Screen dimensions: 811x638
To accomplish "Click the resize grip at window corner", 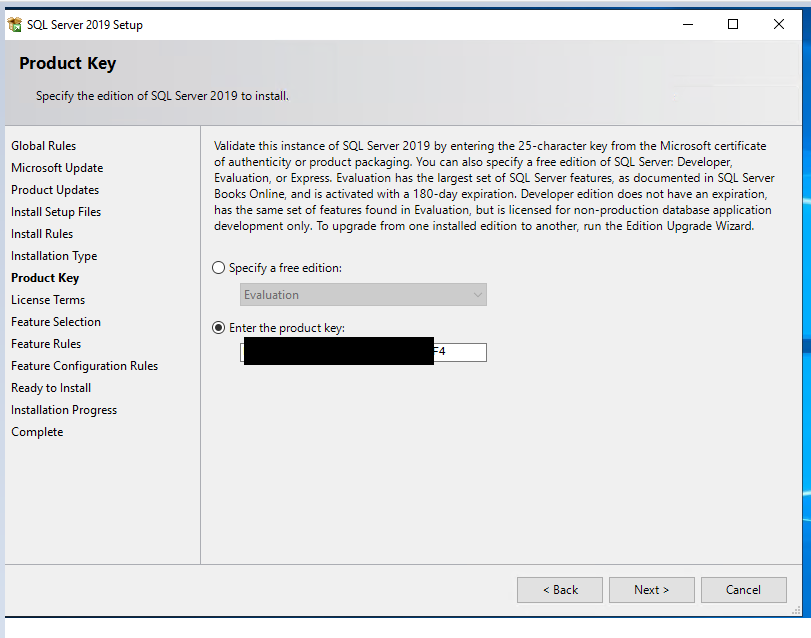I will point(797,611).
